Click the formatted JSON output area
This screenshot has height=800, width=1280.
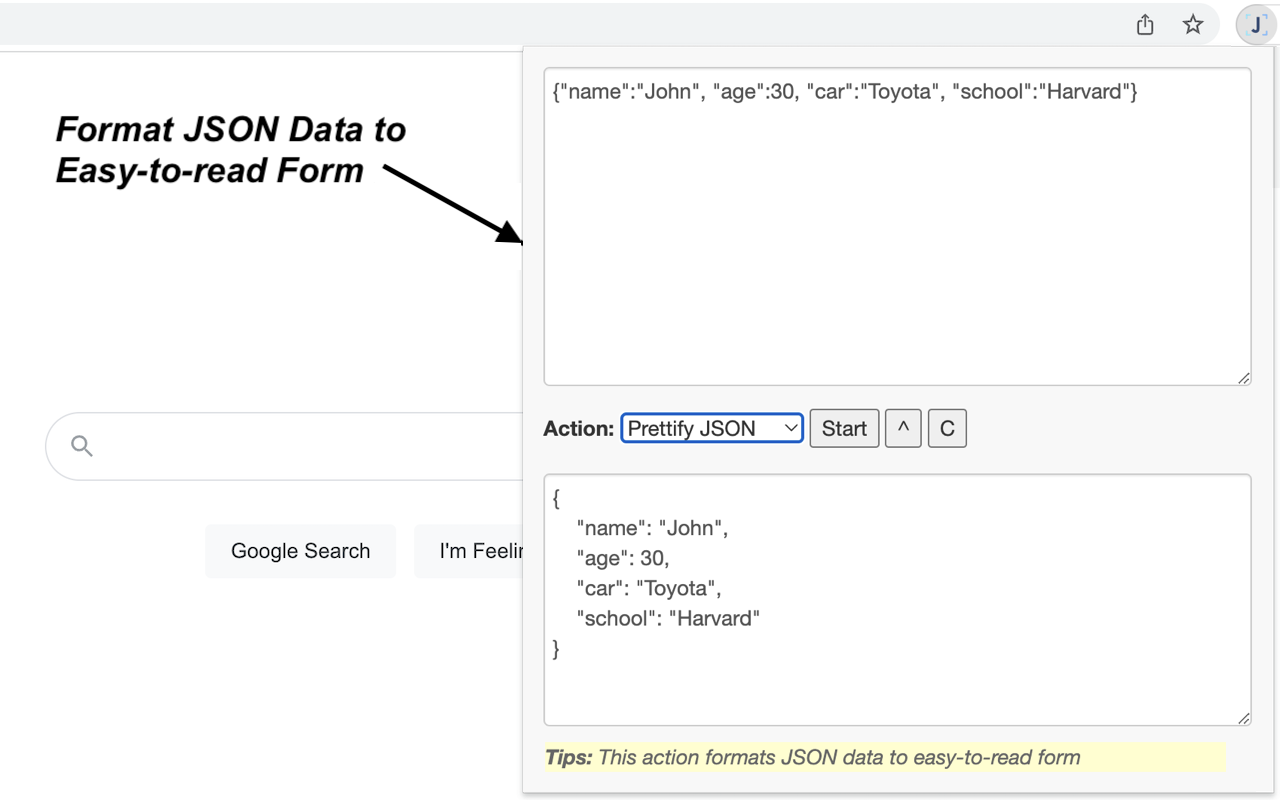coord(897,600)
